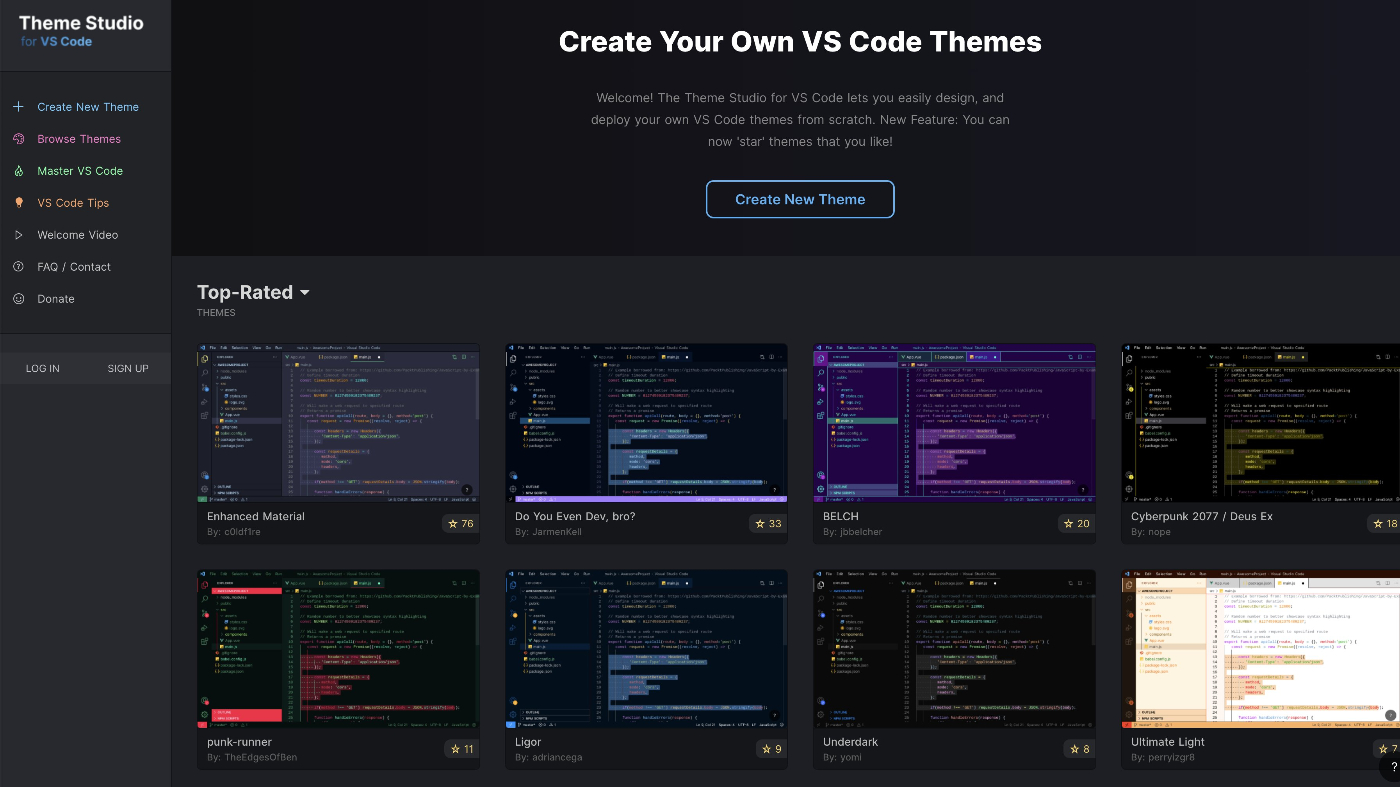This screenshot has height=787, width=1400.
Task: Open the Create New Theme sidebar link
Action: click(x=88, y=107)
